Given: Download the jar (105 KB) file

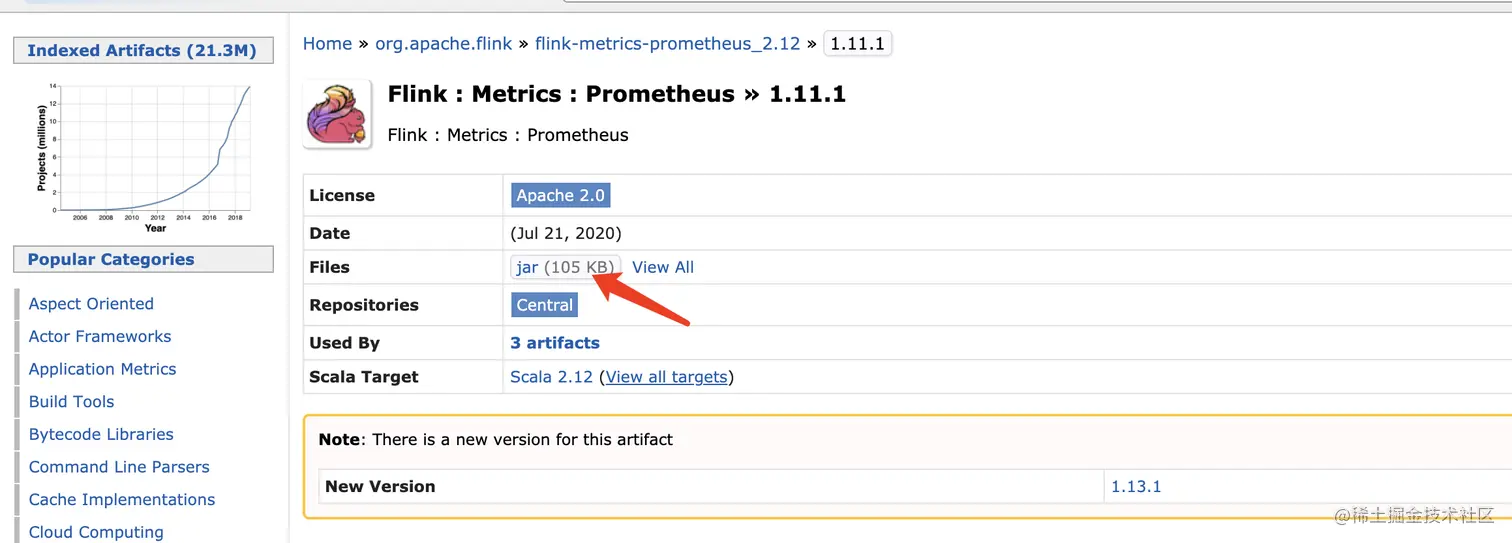Looking at the screenshot, I should tap(566, 267).
